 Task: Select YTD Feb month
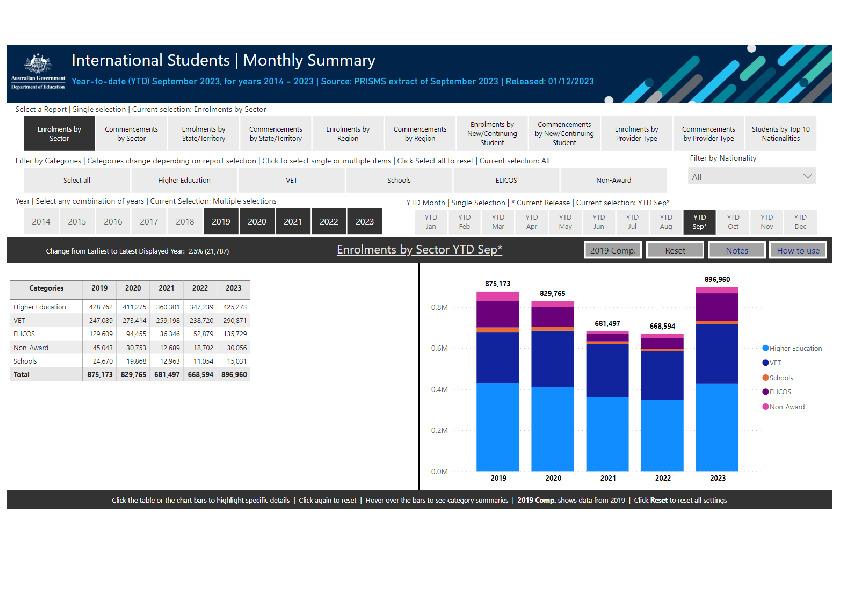pyautogui.click(x=464, y=222)
